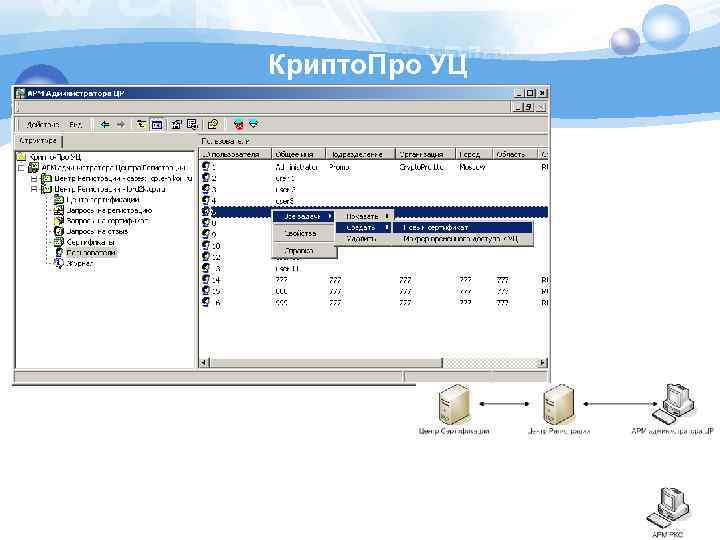Sort by Организация column header
The image size is (720, 540).
click(x=425, y=154)
